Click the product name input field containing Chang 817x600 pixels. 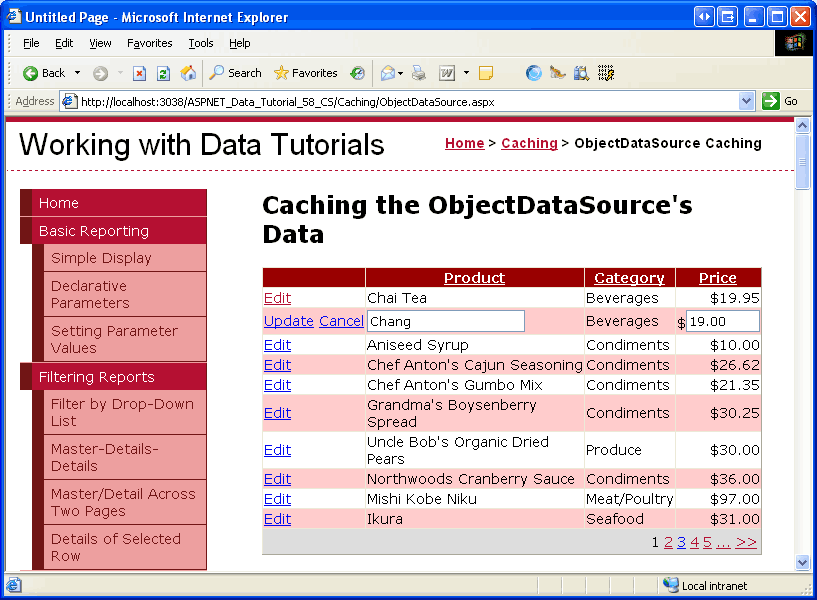(x=446, y=321)
